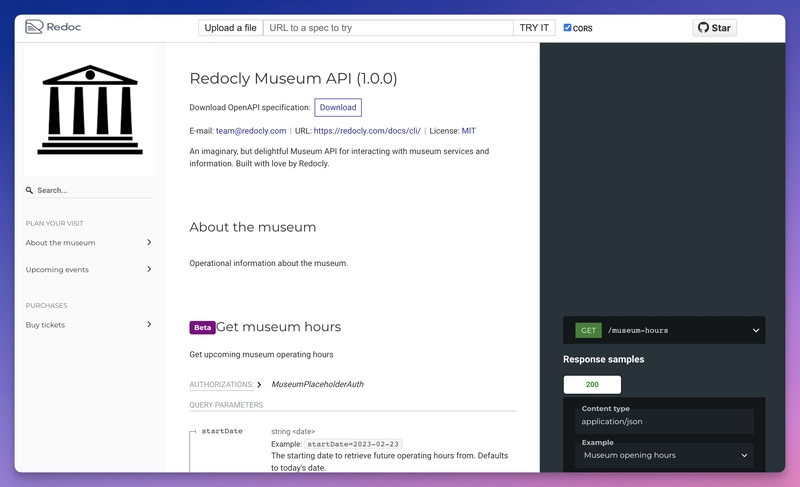
Task: Expand the Upcoming events sidebar chevron
Action: 149,269
